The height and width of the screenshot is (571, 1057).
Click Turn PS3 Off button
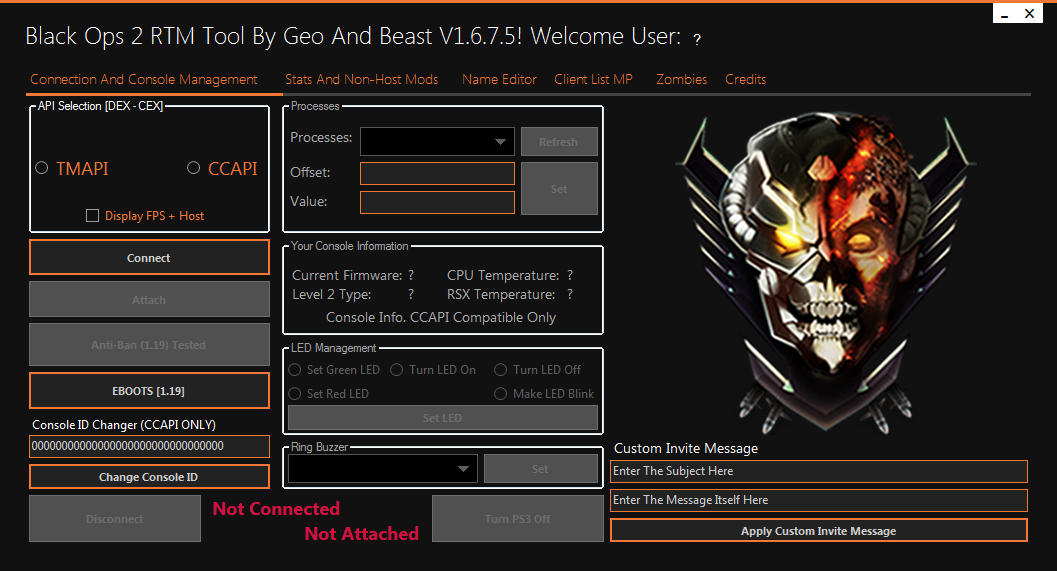coord(517,518)
